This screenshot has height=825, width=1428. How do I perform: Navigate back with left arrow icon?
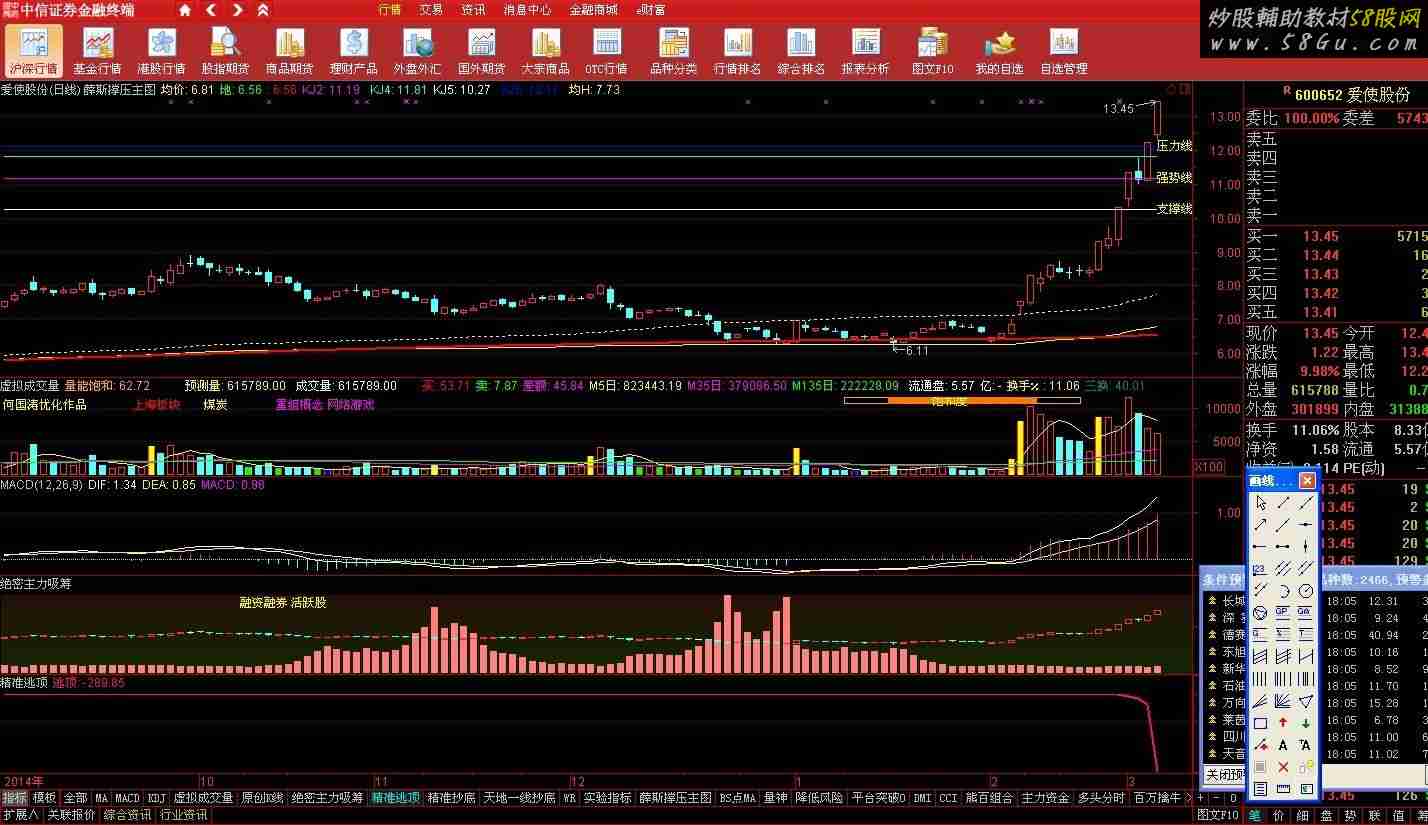211,10
